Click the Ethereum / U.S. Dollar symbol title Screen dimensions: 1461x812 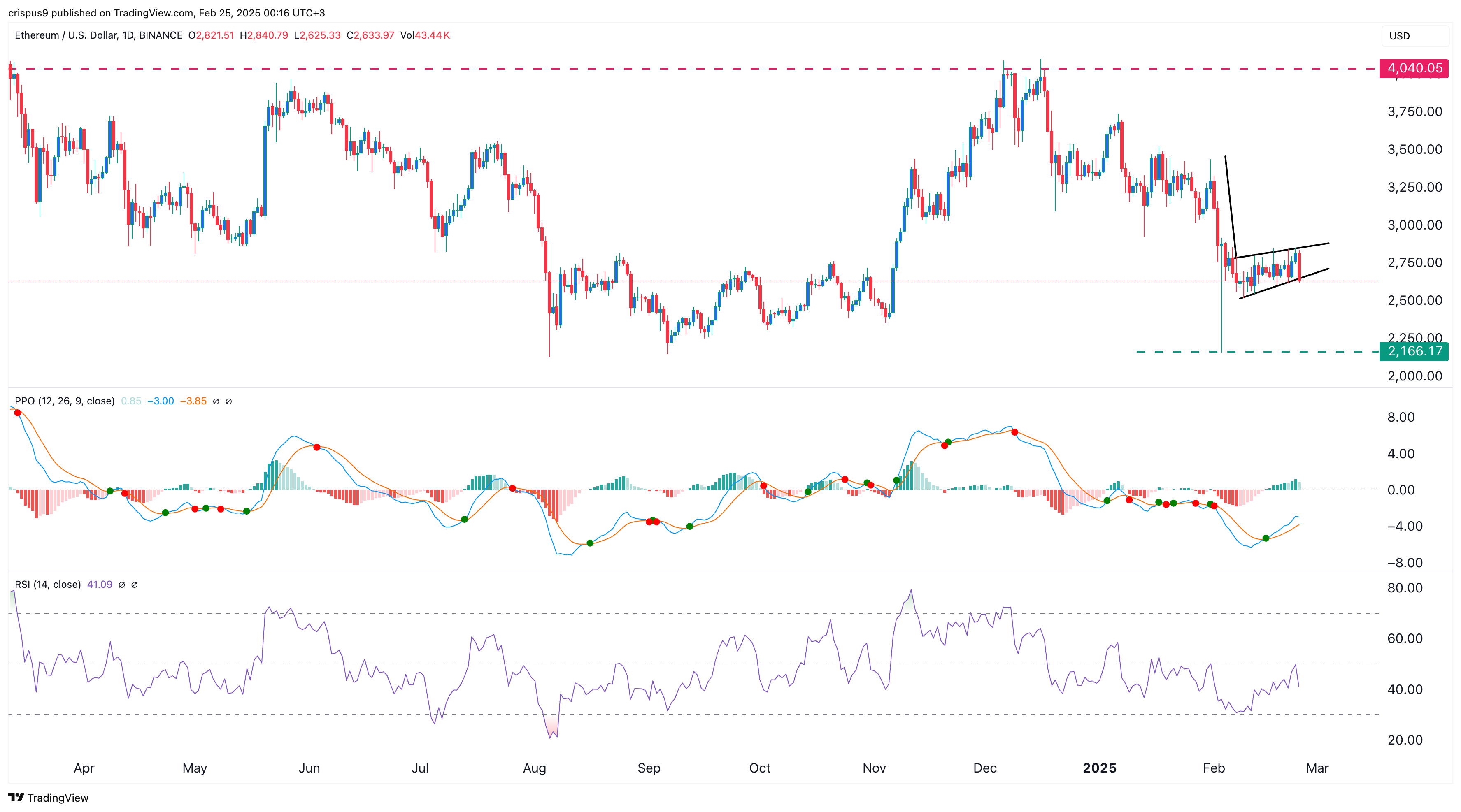click(99, 35)
